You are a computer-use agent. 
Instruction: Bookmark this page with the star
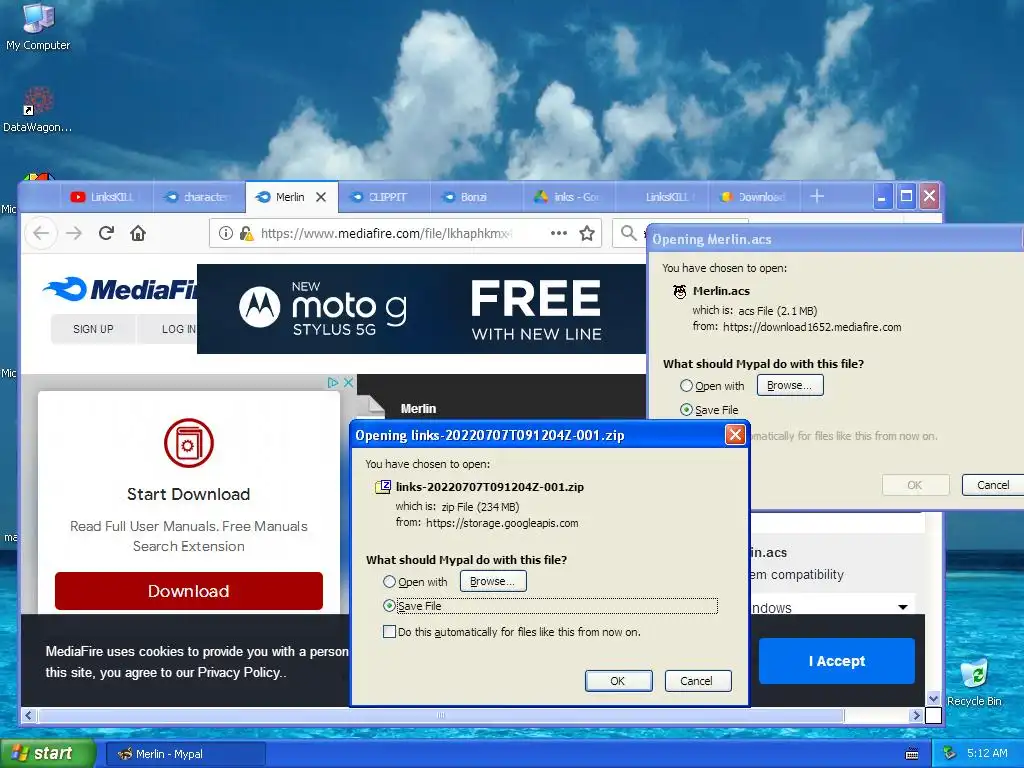(x=587, y=233)
